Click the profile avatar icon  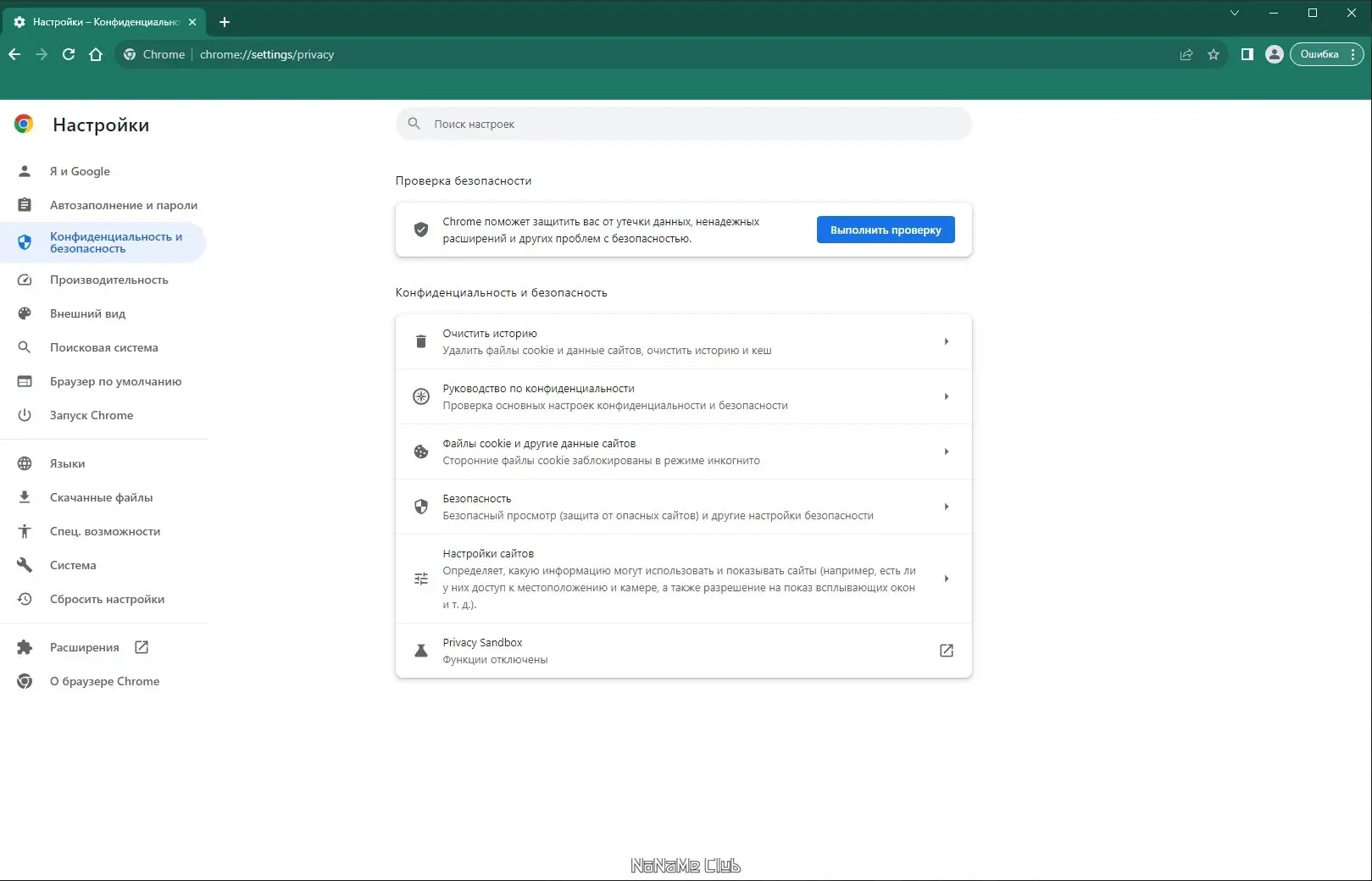(x=1274, y=54)
